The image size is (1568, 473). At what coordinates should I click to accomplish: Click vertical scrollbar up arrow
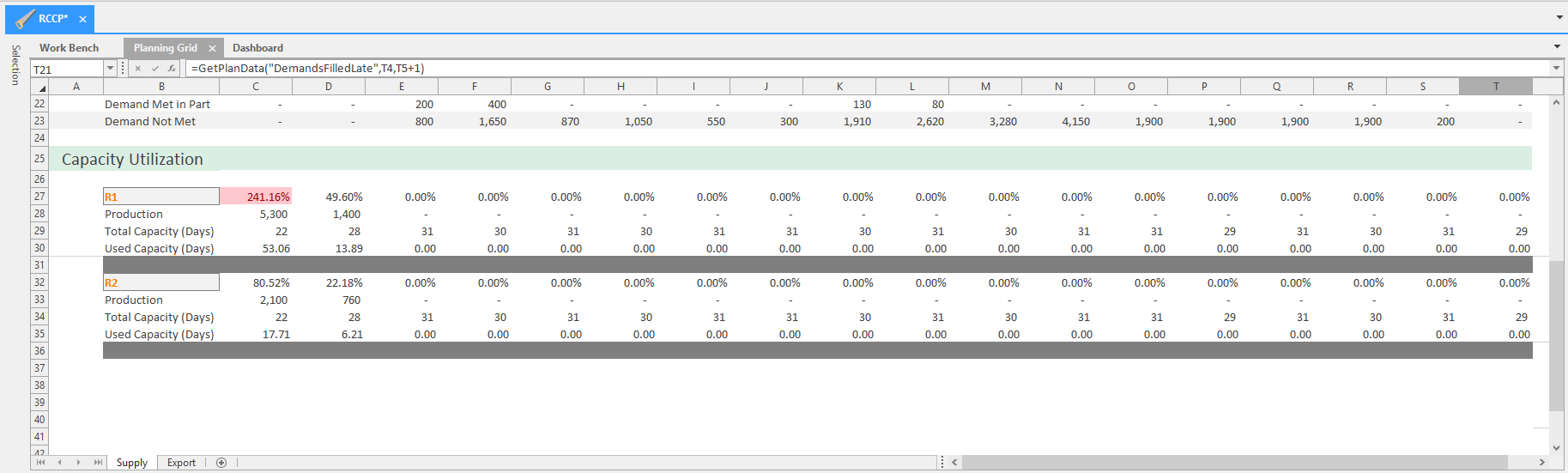pyautogui.click(x=1557, y=102)
